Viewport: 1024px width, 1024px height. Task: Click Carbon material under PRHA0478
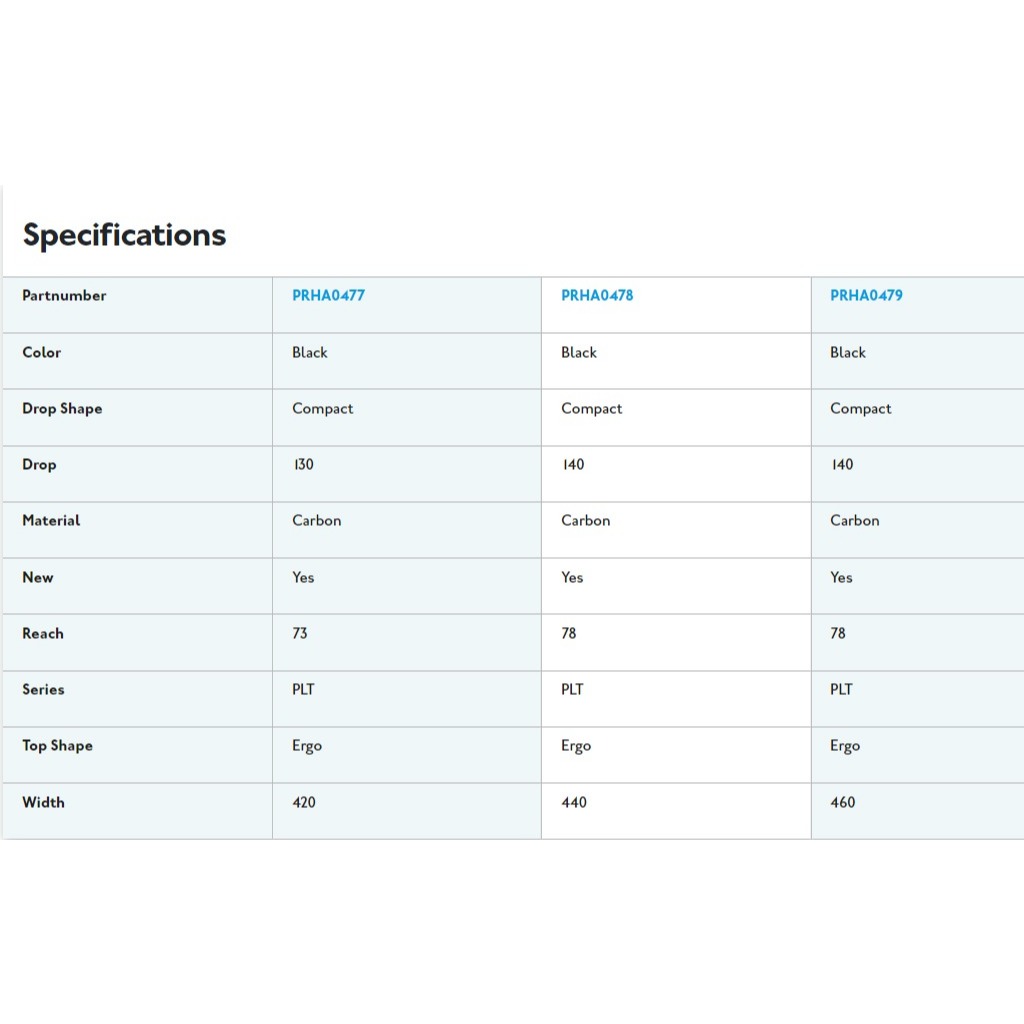click(585, 520)
